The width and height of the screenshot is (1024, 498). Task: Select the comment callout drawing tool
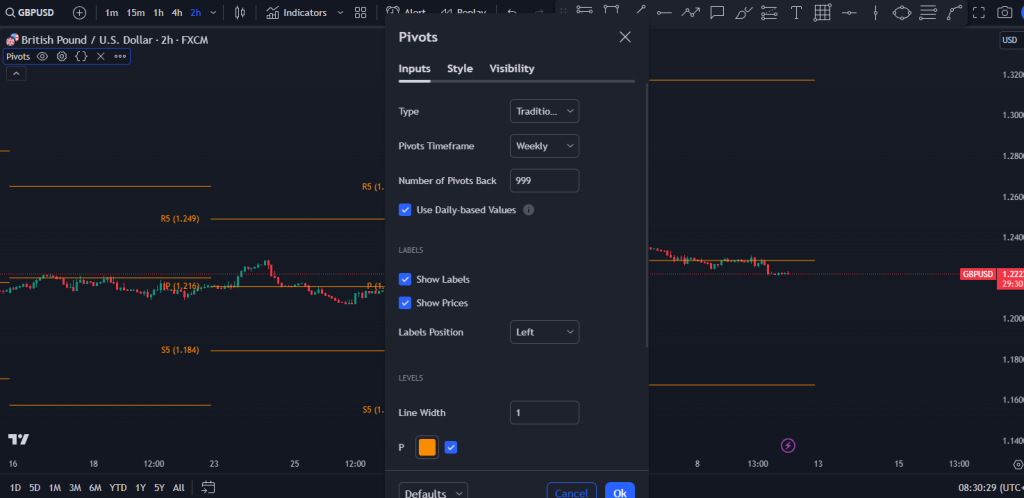tap(717, 13)
